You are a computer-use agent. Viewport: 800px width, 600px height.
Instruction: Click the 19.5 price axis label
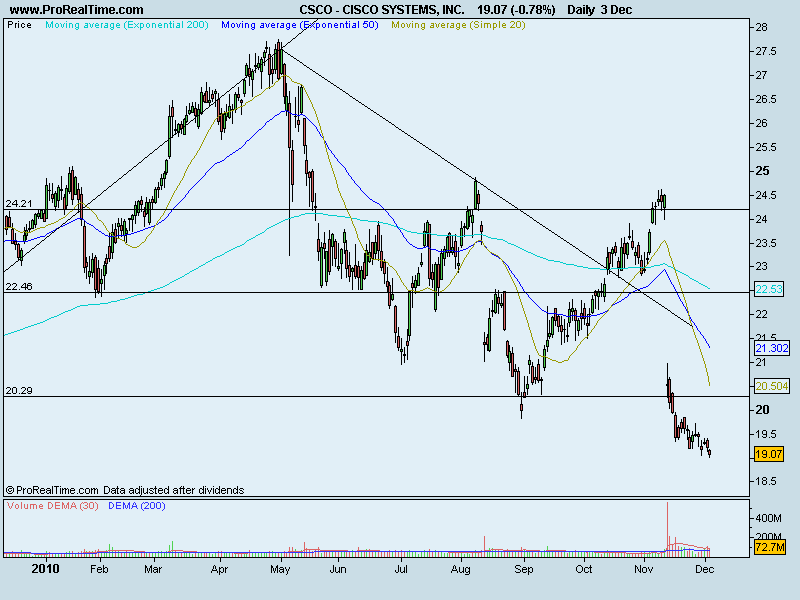765,434
